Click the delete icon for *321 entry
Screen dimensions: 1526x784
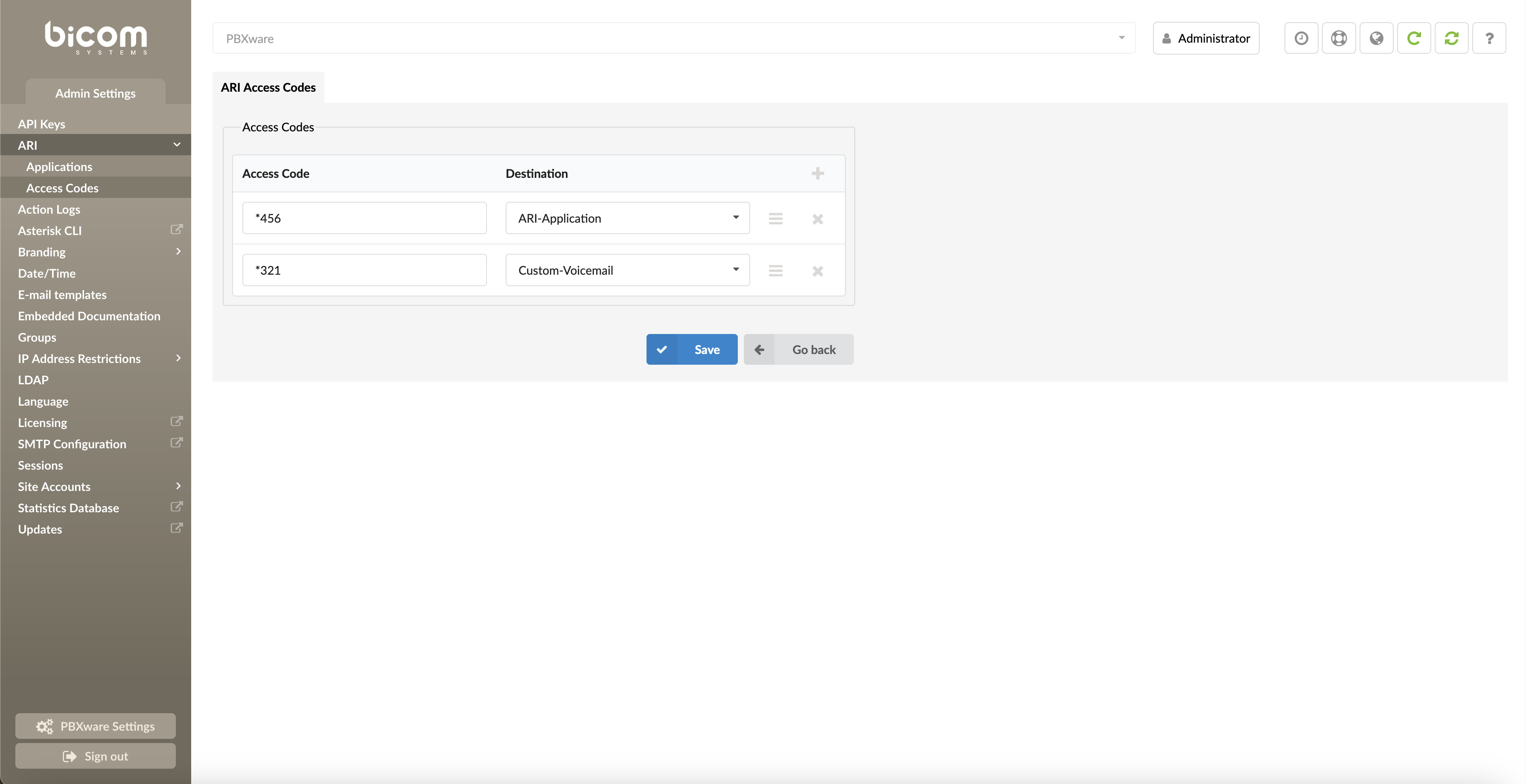coord(818,270)
